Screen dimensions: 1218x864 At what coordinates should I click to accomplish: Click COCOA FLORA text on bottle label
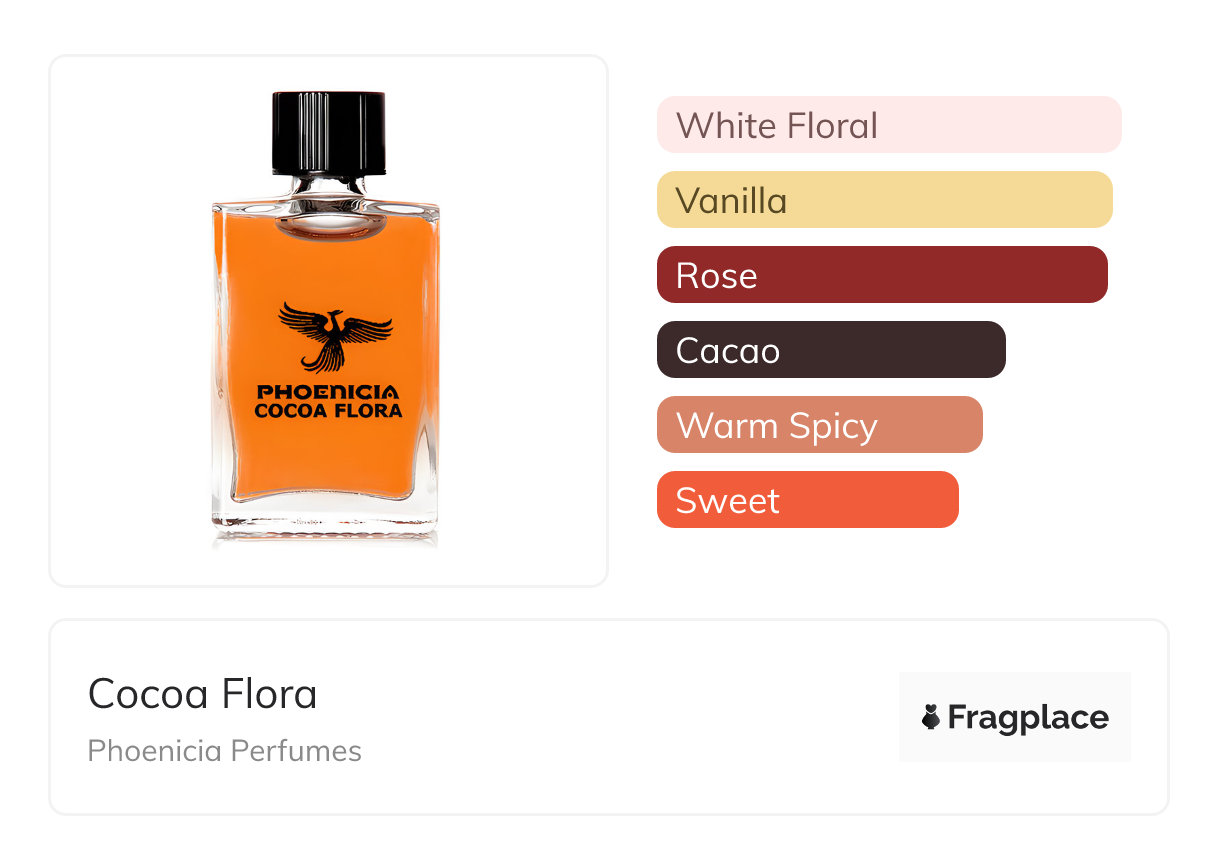pos(328,411)
